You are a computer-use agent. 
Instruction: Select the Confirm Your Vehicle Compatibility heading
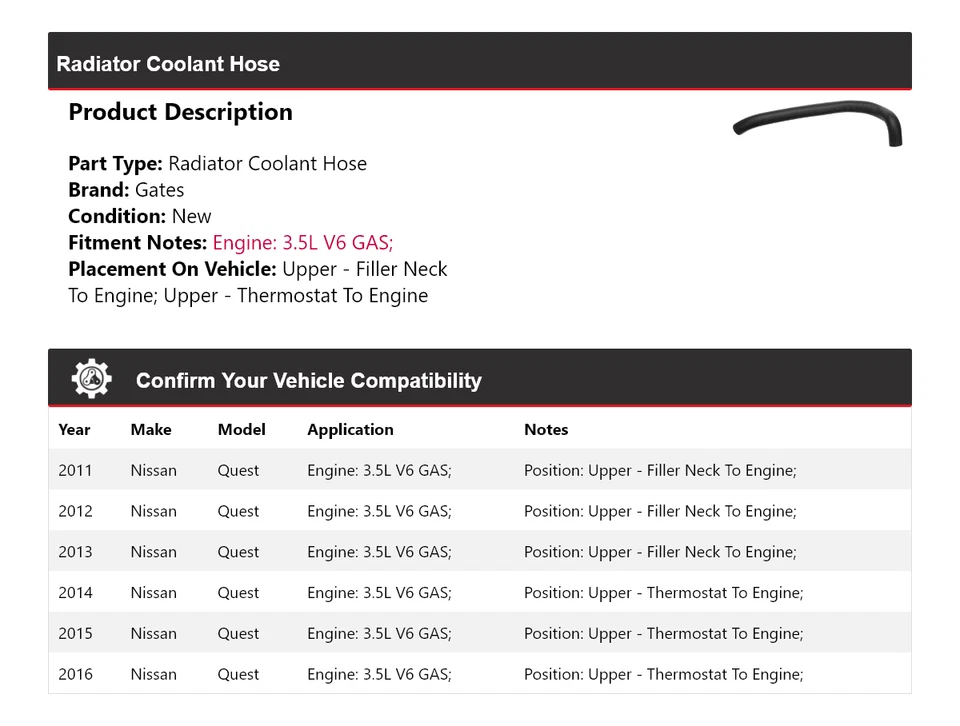tap(308, 381)
